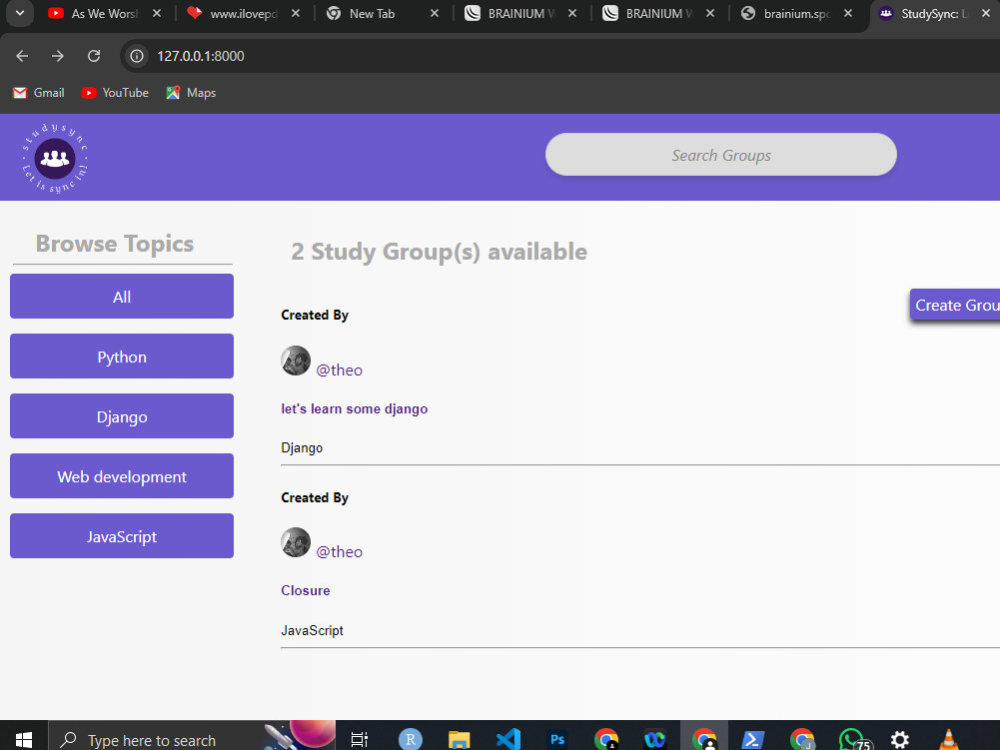1000x750 pixels.
Task: Click theo's avatar in the django group
Action: (x=296, y=361)
